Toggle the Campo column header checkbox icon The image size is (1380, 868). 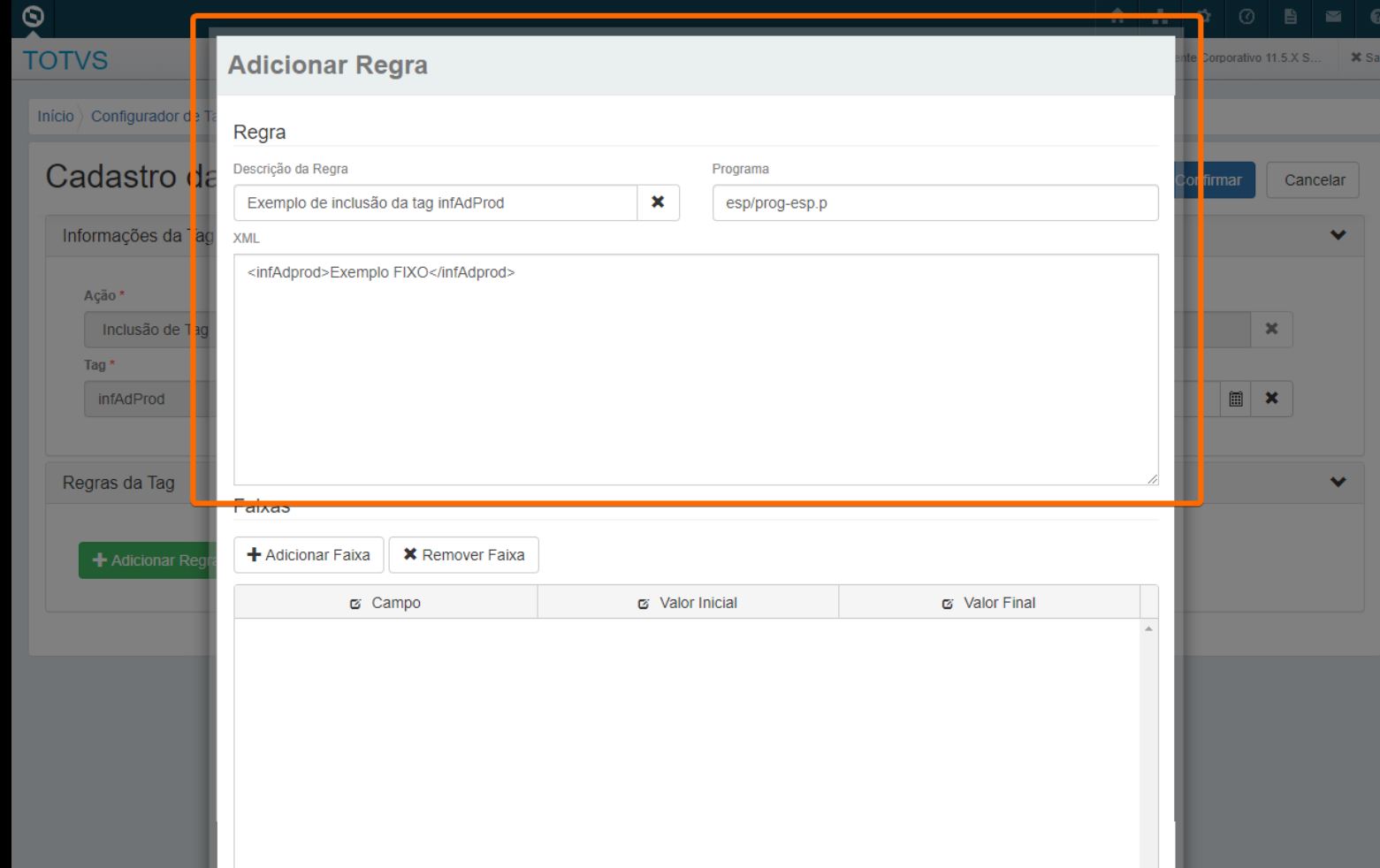pos(355,604)
